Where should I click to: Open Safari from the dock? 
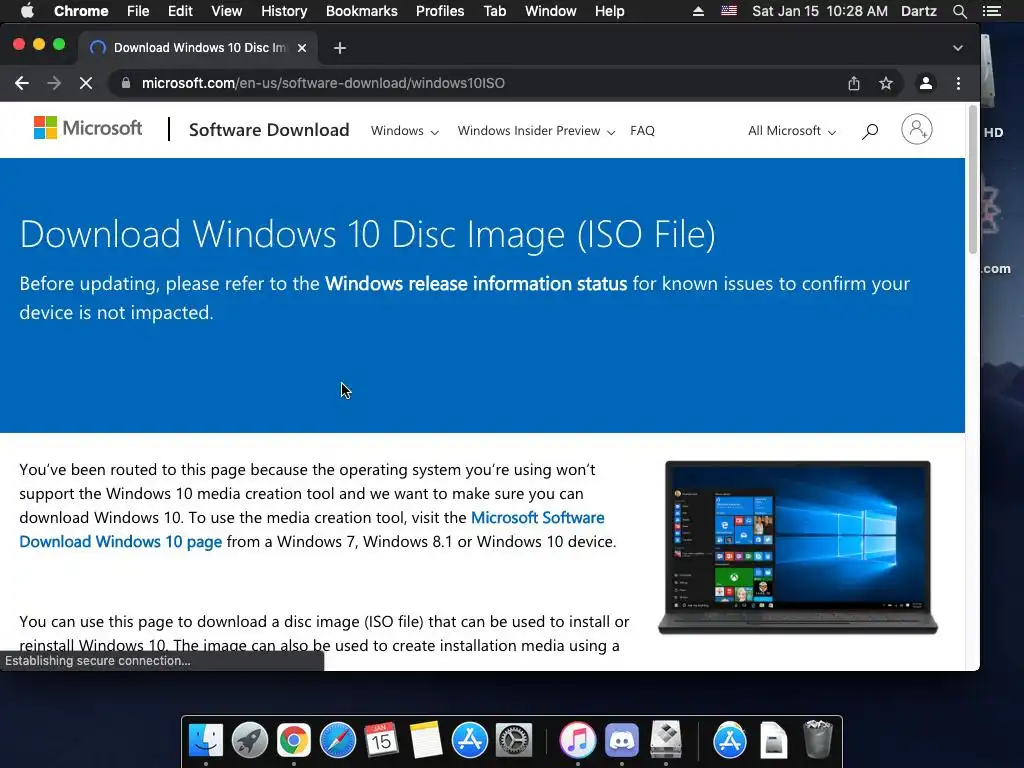click(x=338, y=740)
